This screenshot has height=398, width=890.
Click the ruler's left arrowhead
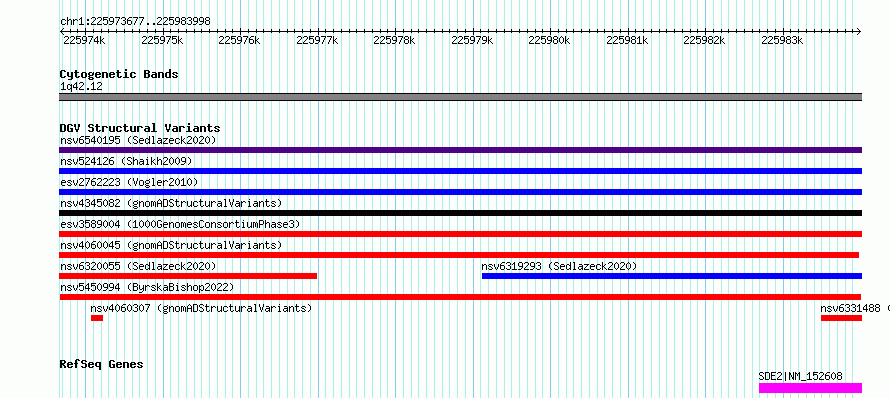tap(62, 31)
